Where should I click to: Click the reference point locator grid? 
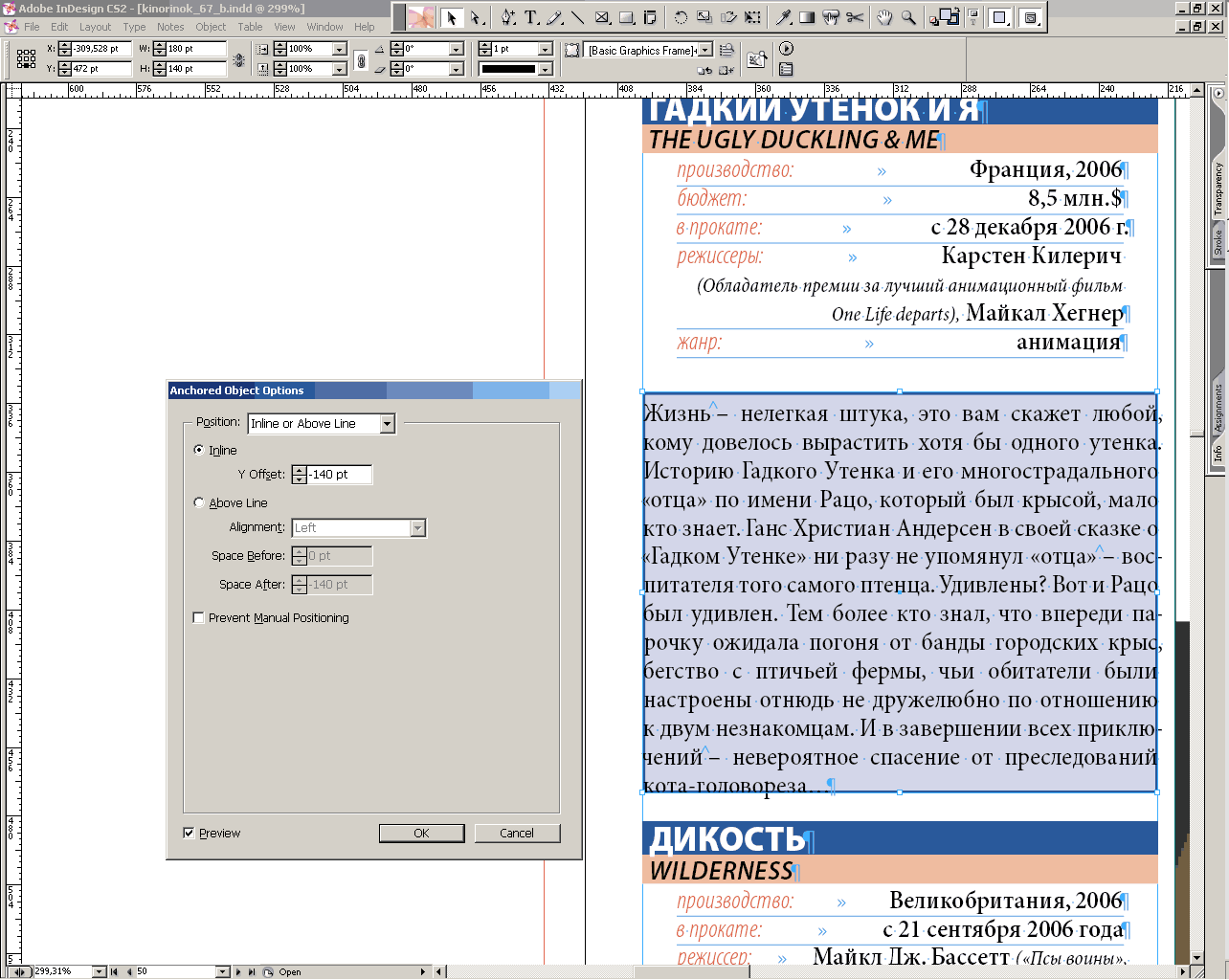pyautogui.click(x=27, y=58)
